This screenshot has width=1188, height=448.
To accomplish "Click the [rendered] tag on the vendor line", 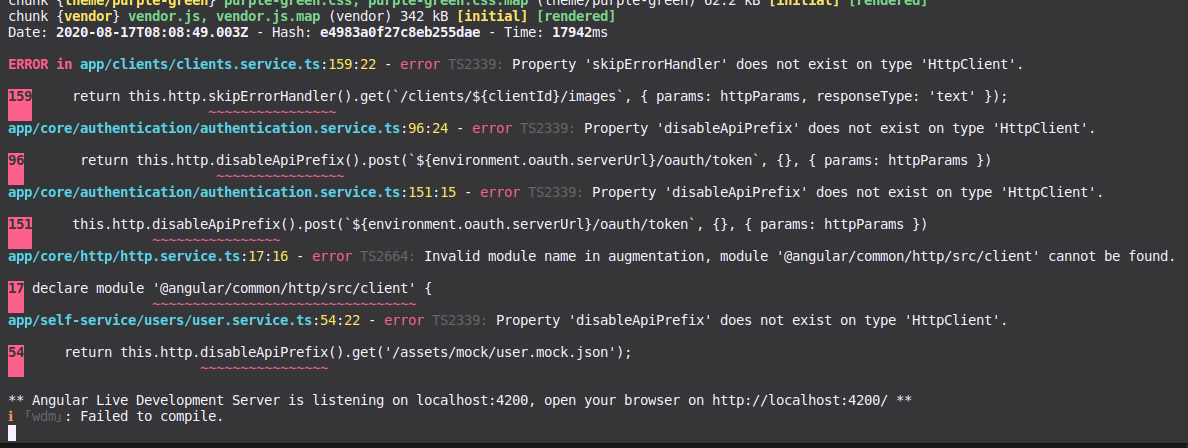I will pyautogui.click(x=575, y=17).
